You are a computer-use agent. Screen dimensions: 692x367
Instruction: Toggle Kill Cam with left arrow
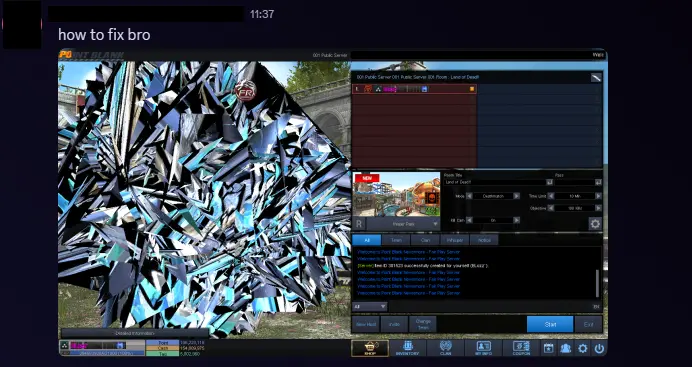pos(469,220)
